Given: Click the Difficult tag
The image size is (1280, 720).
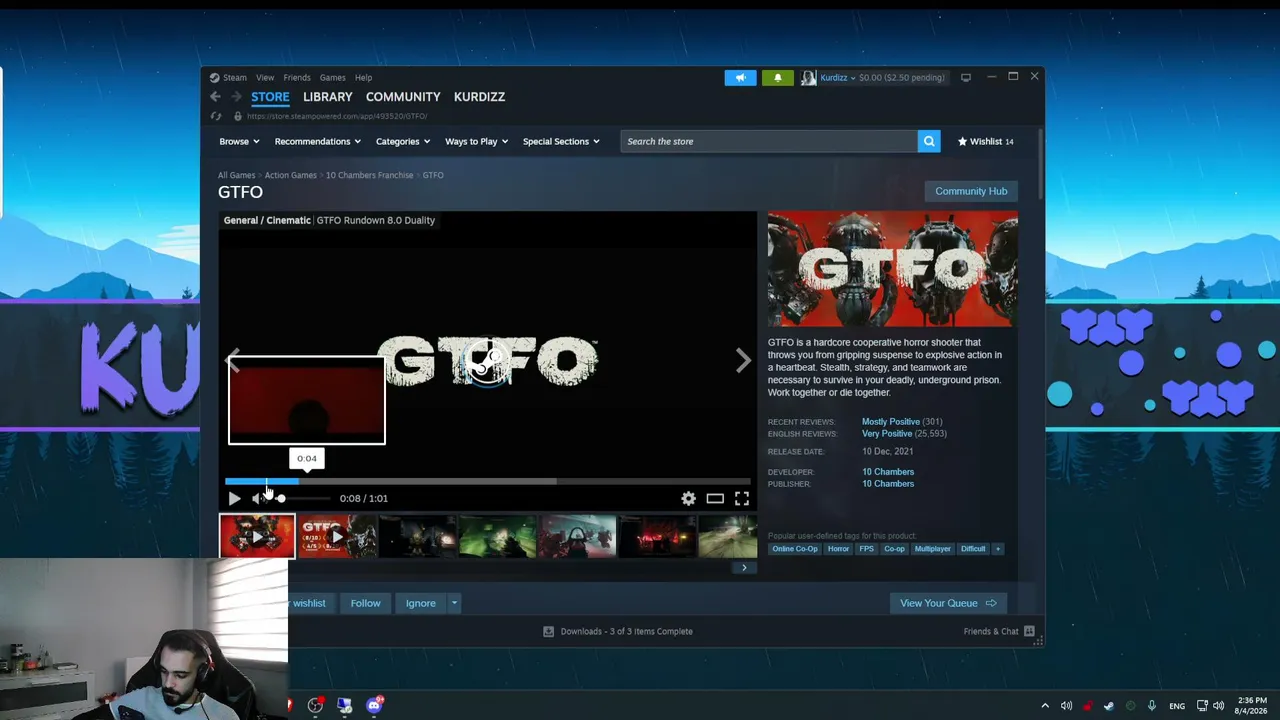Looking at the screenshot, I should [973, 549].
